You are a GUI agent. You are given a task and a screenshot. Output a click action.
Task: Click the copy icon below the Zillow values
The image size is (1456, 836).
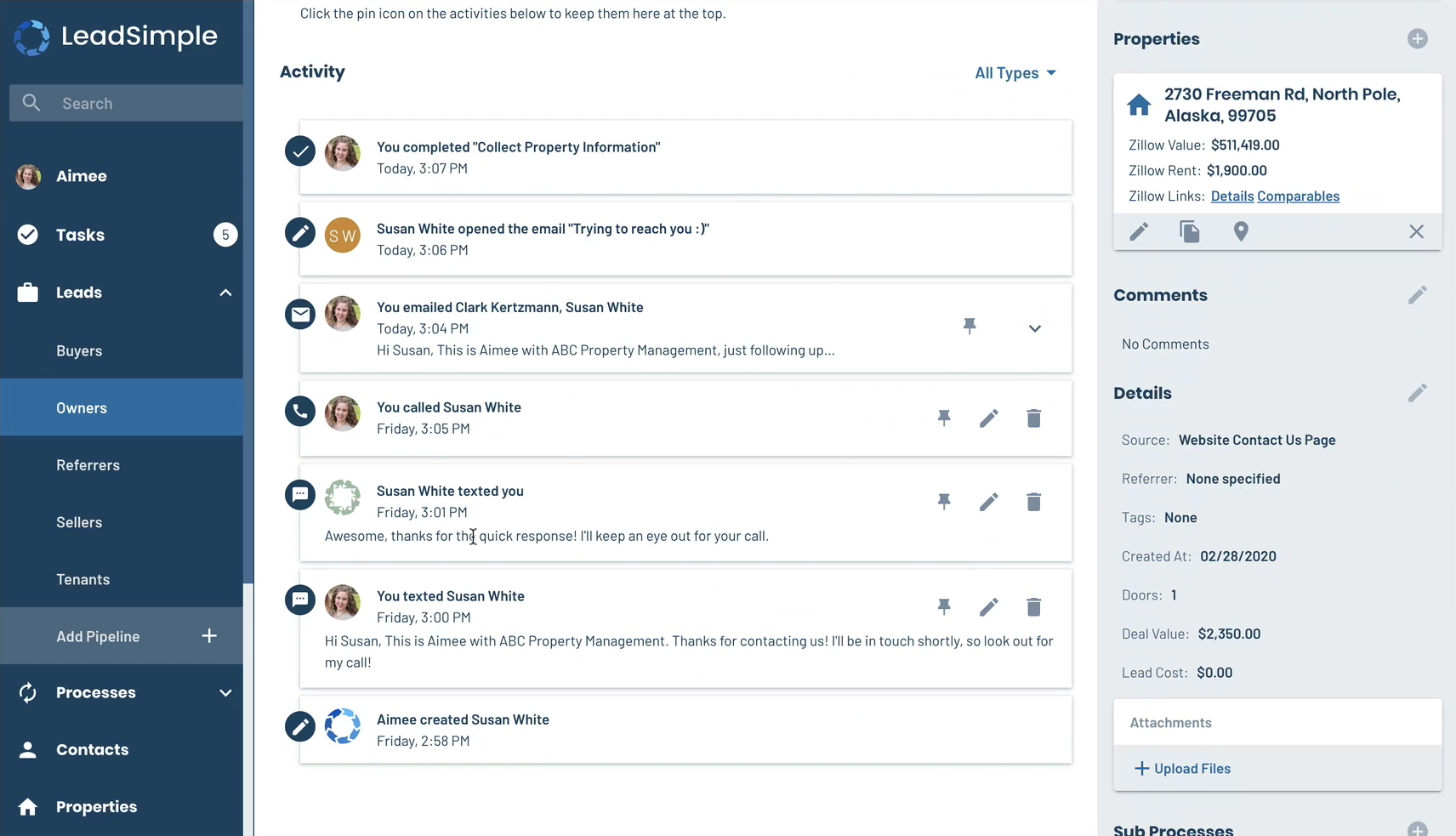pyautogui.click(x=1189, y=231)
